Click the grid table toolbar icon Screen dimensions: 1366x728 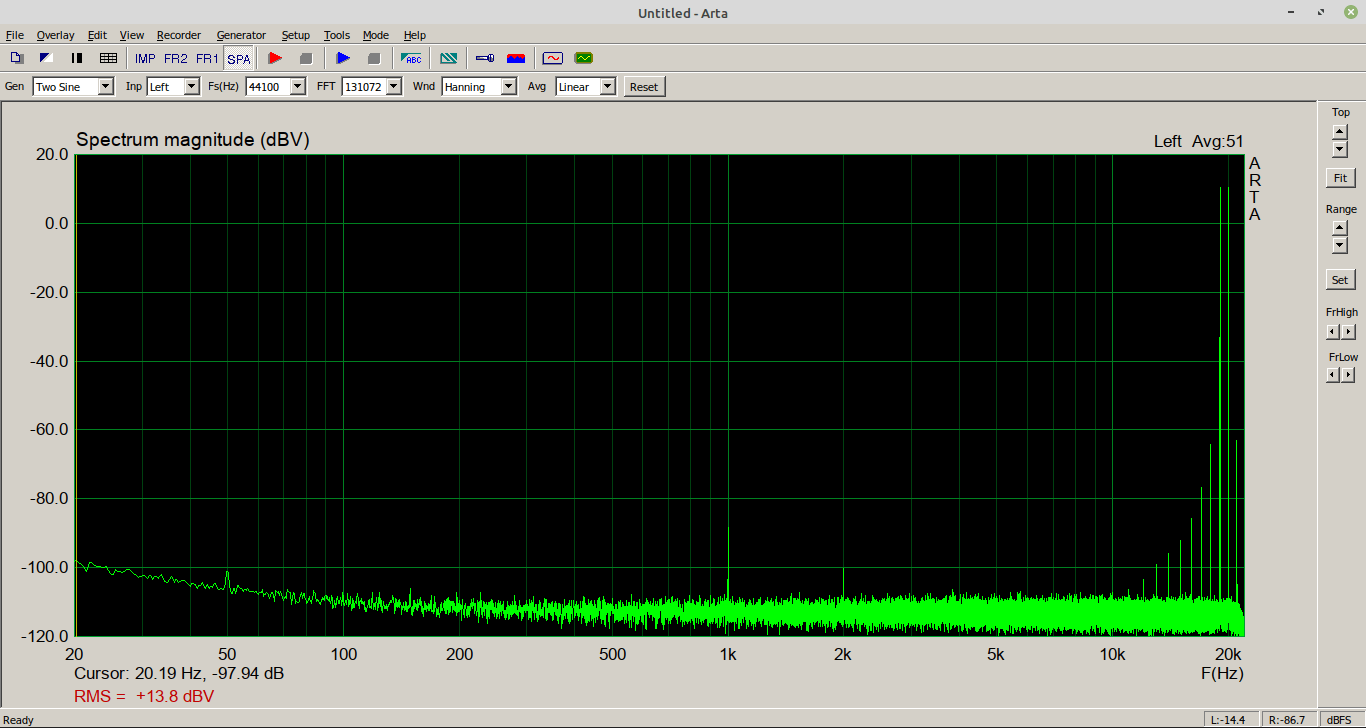108,58
